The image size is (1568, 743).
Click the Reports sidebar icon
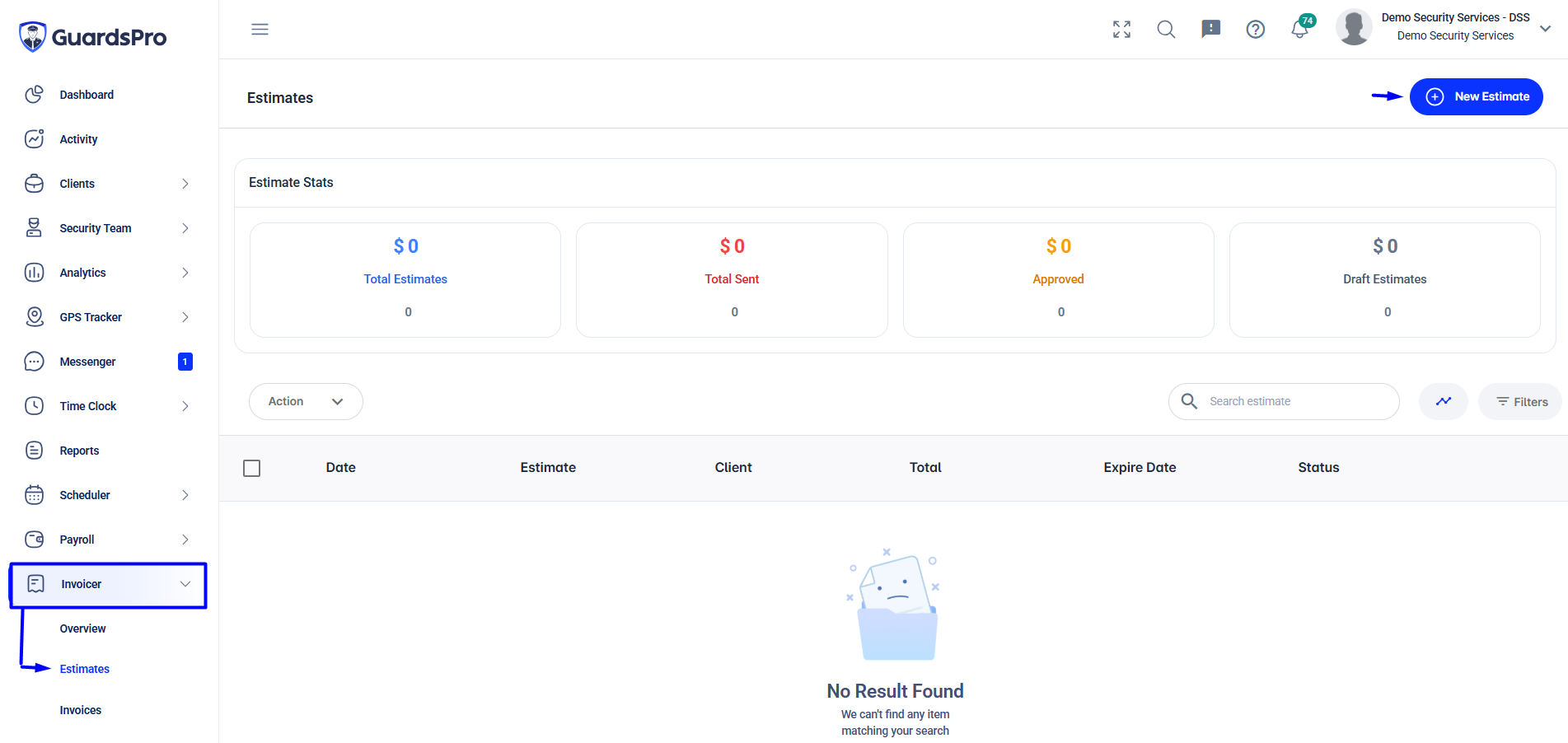pyautogui.click(x=34, y=451)
